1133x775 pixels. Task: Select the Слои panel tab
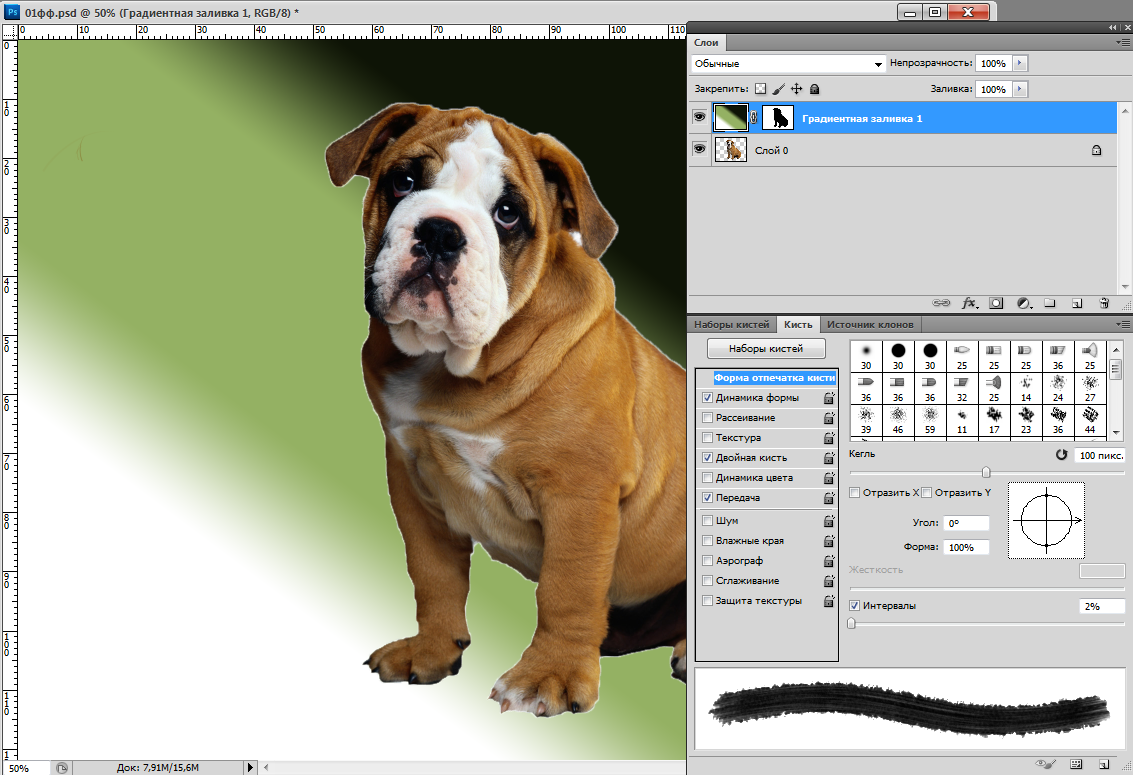click(x=706, y=43)
